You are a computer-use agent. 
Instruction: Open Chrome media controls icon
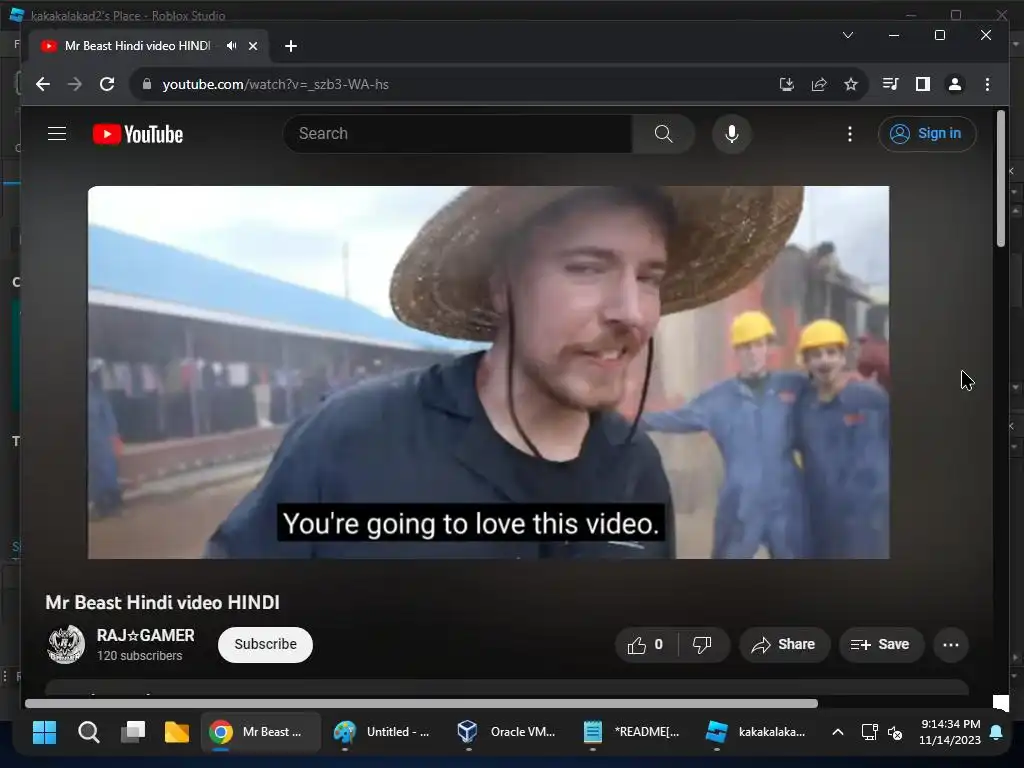tap(890, 84)
